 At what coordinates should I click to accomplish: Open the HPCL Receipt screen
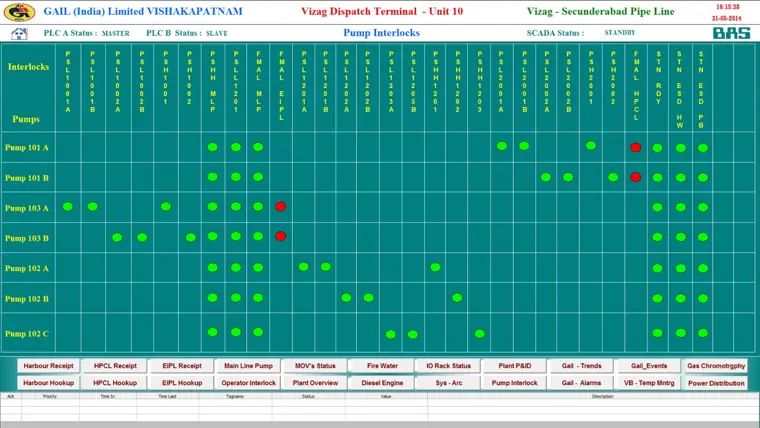115,366
